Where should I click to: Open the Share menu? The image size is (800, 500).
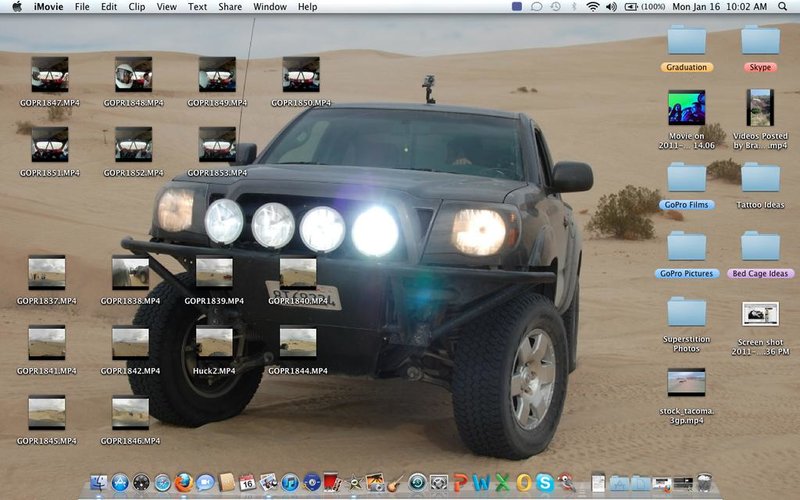tap(230, 7)
